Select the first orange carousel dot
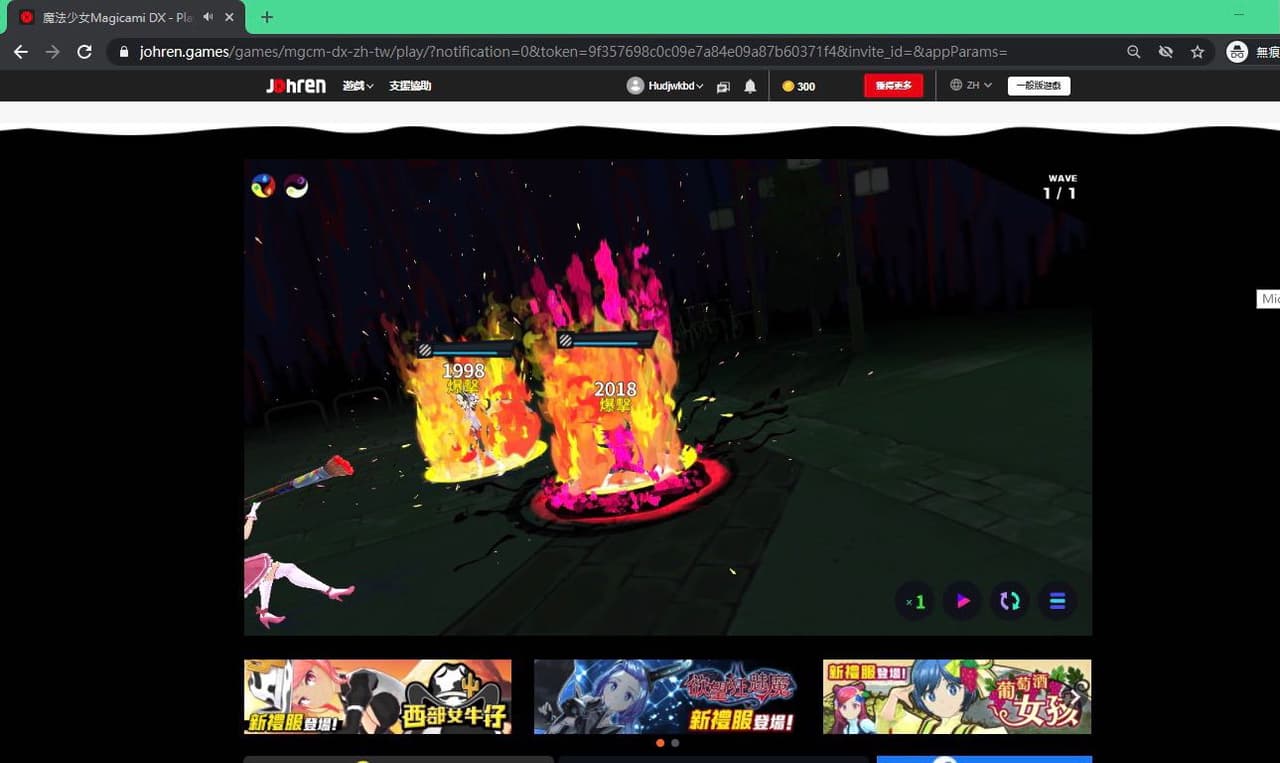The image size is (1280, 763). coord(660,743)
